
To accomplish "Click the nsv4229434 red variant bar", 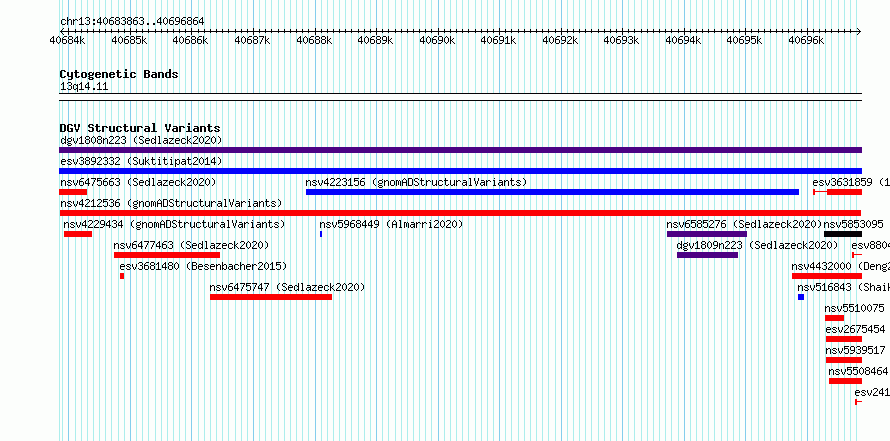I will [78, 234].
